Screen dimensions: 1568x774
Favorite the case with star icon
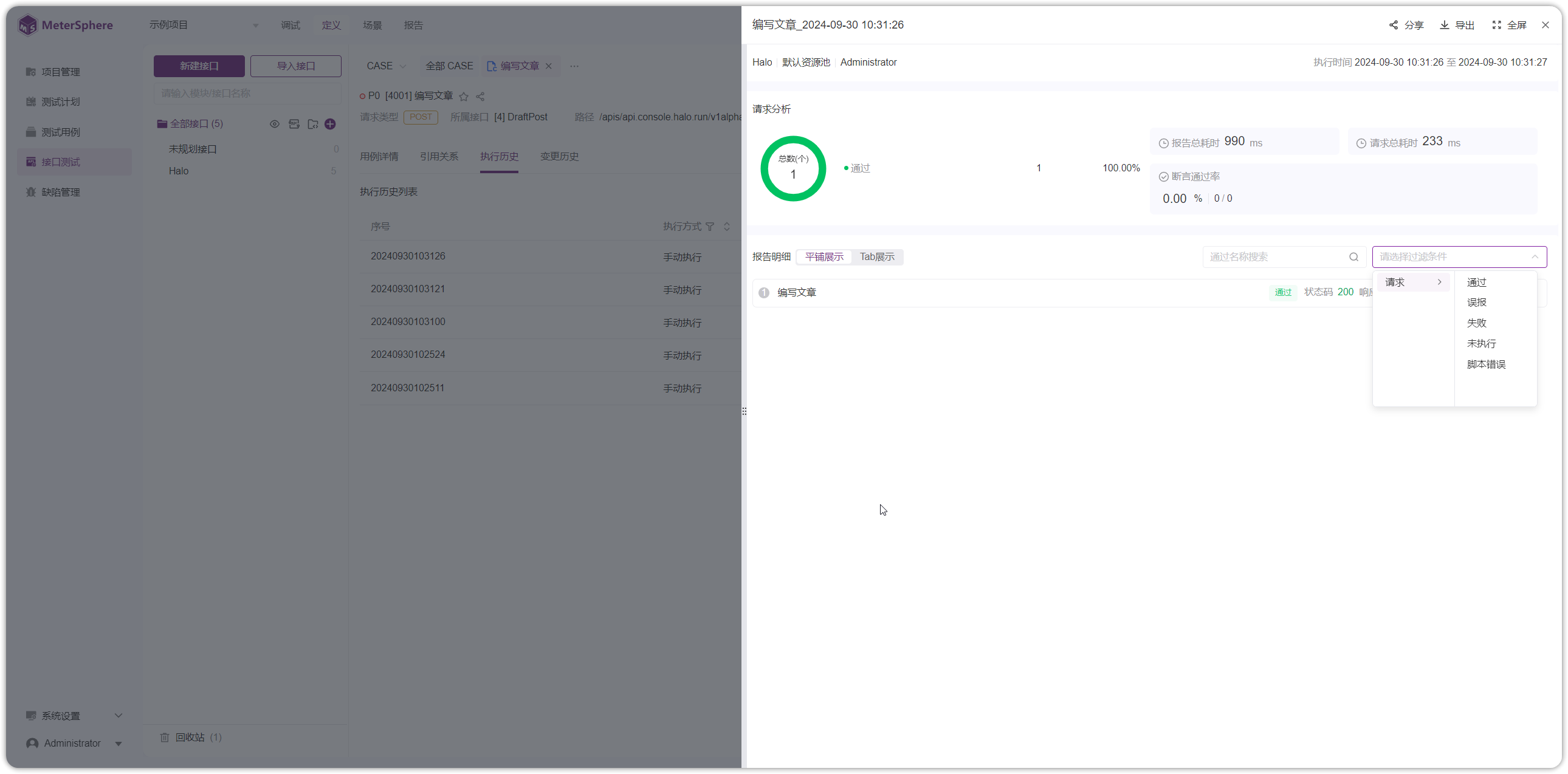pyautogui.click(x=463, y=96)
